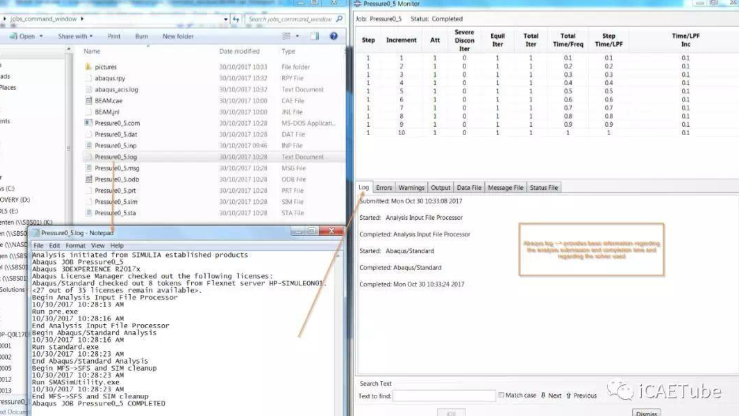Viewport: 739px width, 416px height.
Task: Expand the jobs_command_window breadcrumb arrow
Action: point(82,19)
